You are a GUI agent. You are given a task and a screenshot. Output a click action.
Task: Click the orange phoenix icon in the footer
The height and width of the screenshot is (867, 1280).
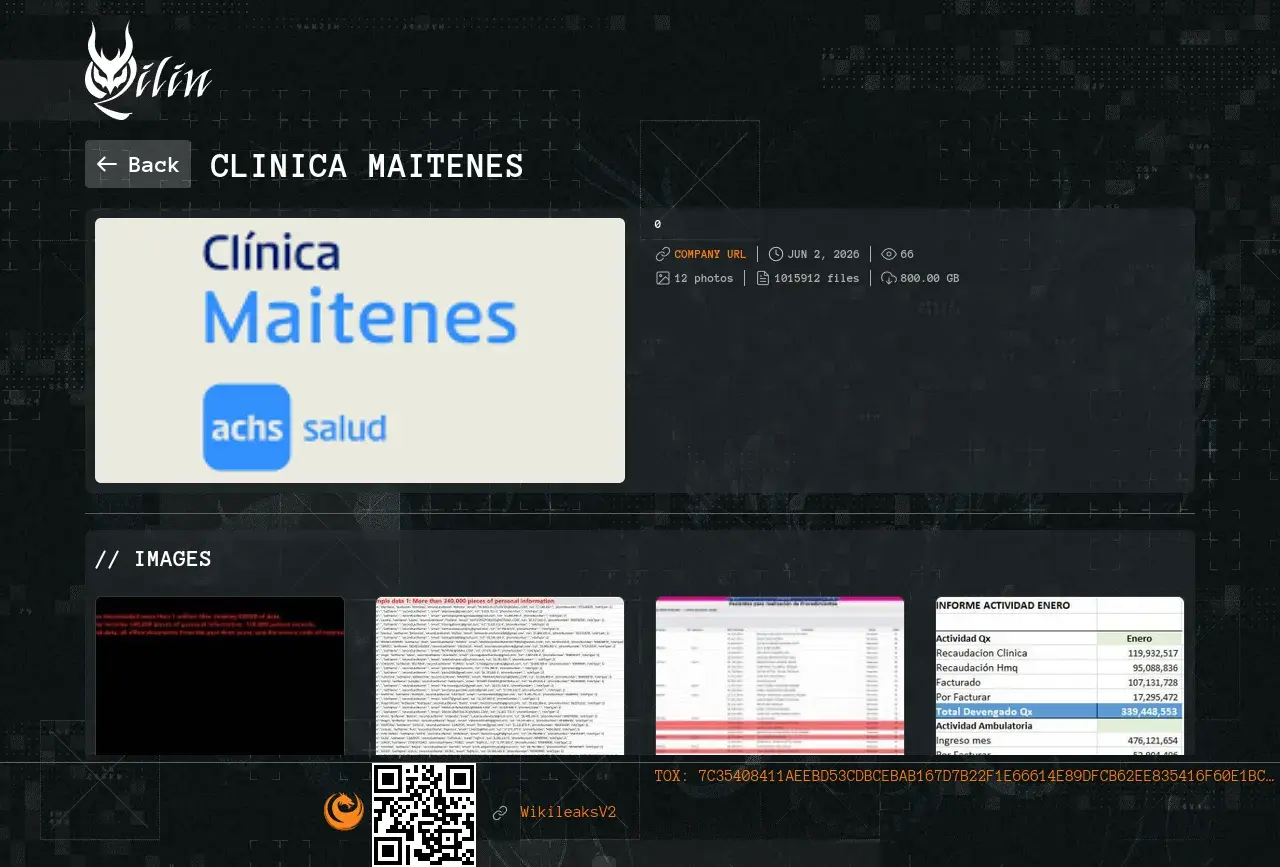344,811
